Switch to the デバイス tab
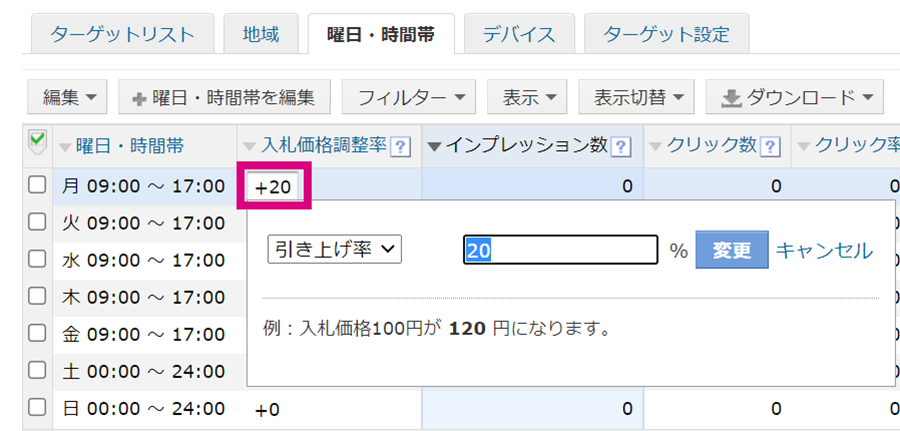The height and width of the screenshot is (431, 900). [519, 34]
